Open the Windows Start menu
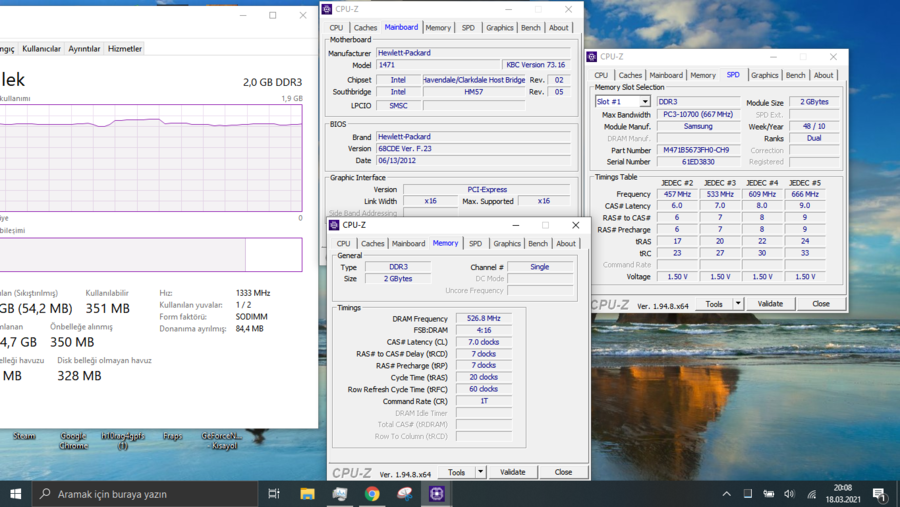This screenshot has width=900, height=507. pyautogui.click(x=15, y=494)
